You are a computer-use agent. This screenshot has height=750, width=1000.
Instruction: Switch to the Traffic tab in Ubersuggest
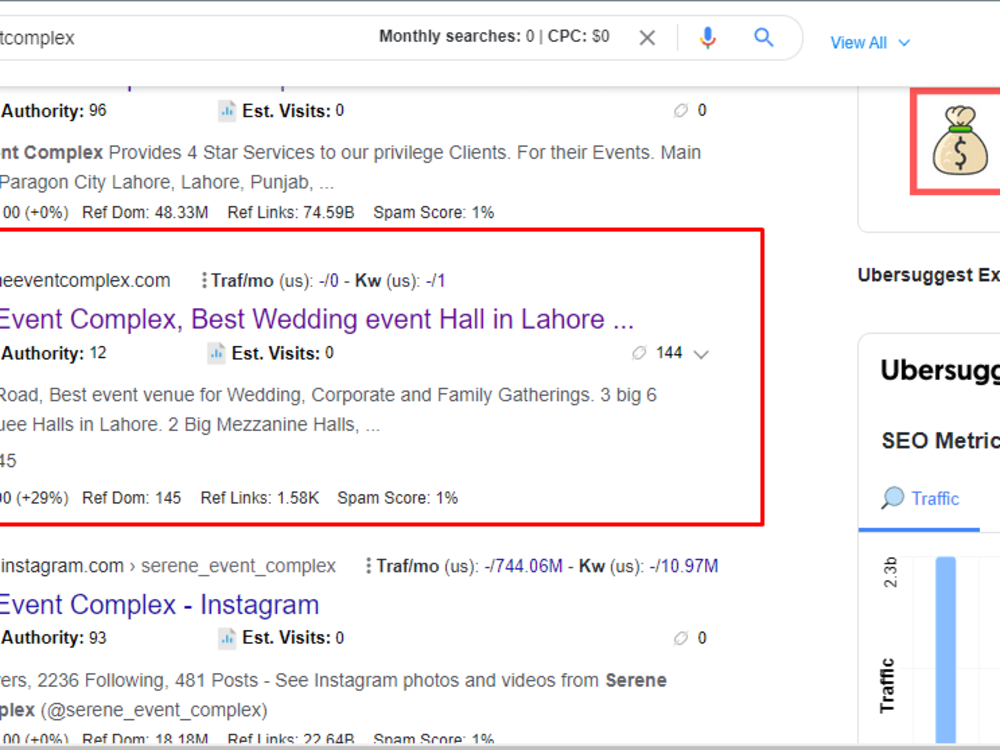coord(920,499)
